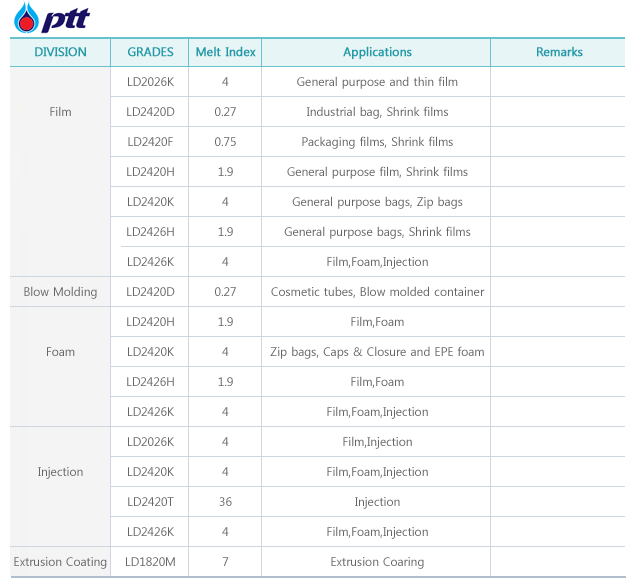Screen dimensions: 637x584
Task: Select the 'Extrusion Coaring' application cell
Action: 377,562
